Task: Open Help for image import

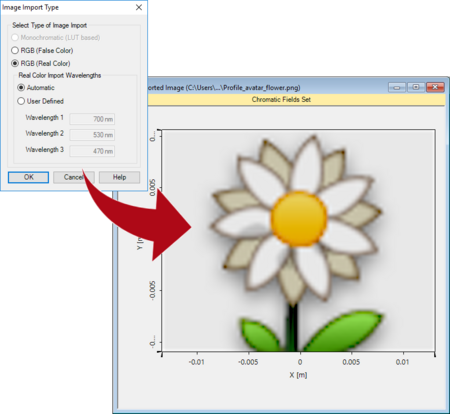Action: point(119,177)
